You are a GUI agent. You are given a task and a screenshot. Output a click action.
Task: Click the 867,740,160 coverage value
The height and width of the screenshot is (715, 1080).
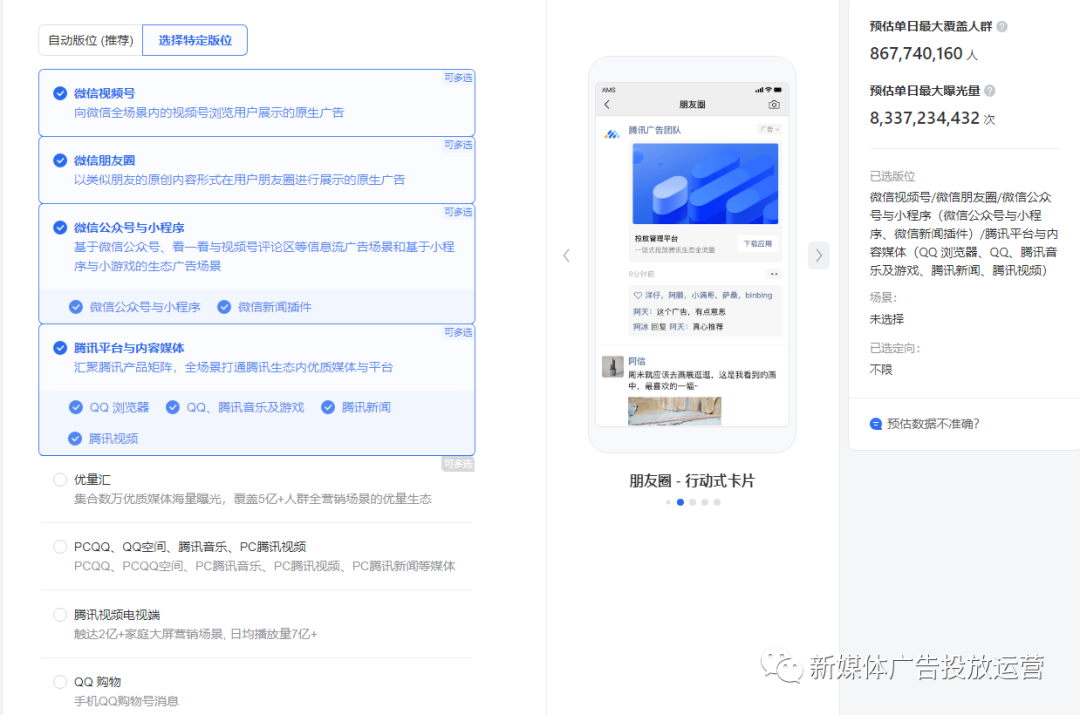(916, 54)
